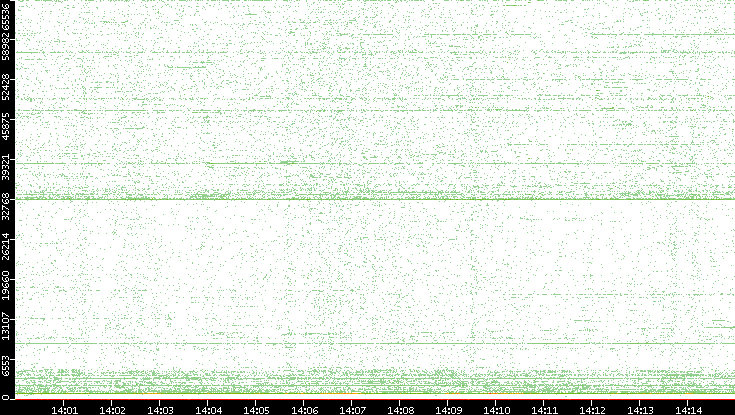Viewport: 735px width, 415px height.
Task: Click the 26214 port axis label
Action: [6, 247]
